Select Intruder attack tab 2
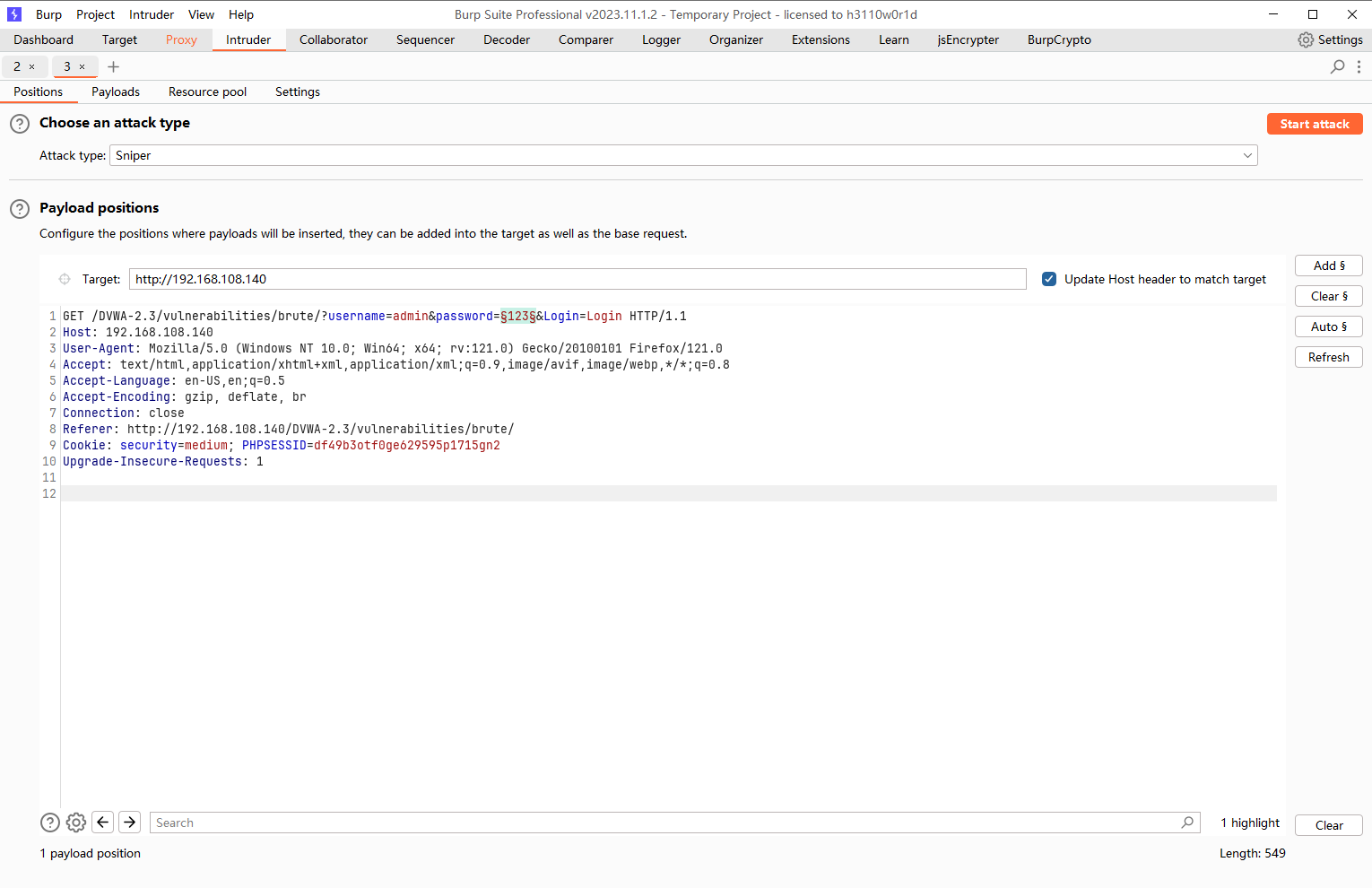The width and height of the screenshot is (1372, 888). [x=17, y=66]
